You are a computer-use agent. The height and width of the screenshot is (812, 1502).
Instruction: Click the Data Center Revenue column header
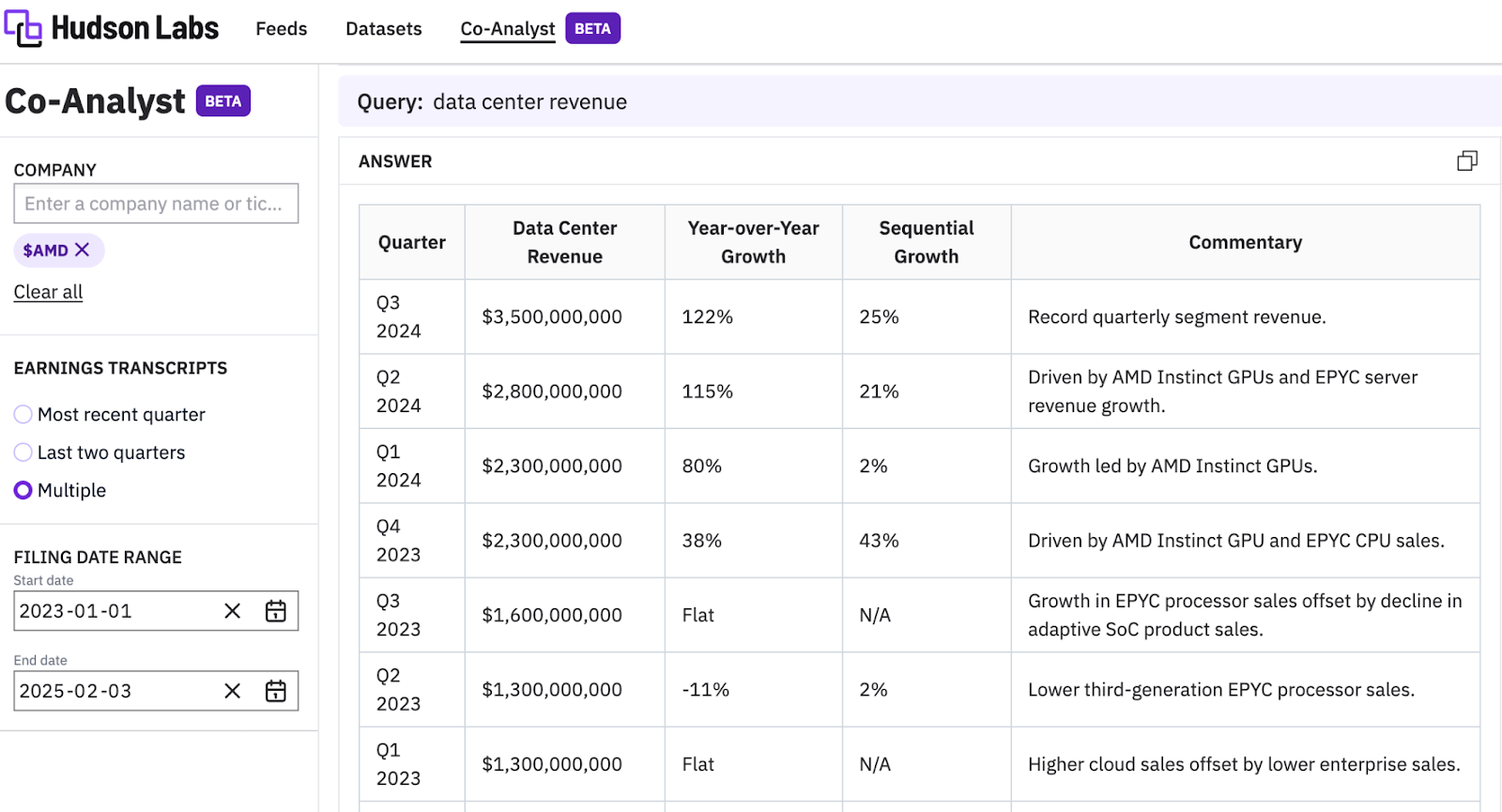coord(564,242)
